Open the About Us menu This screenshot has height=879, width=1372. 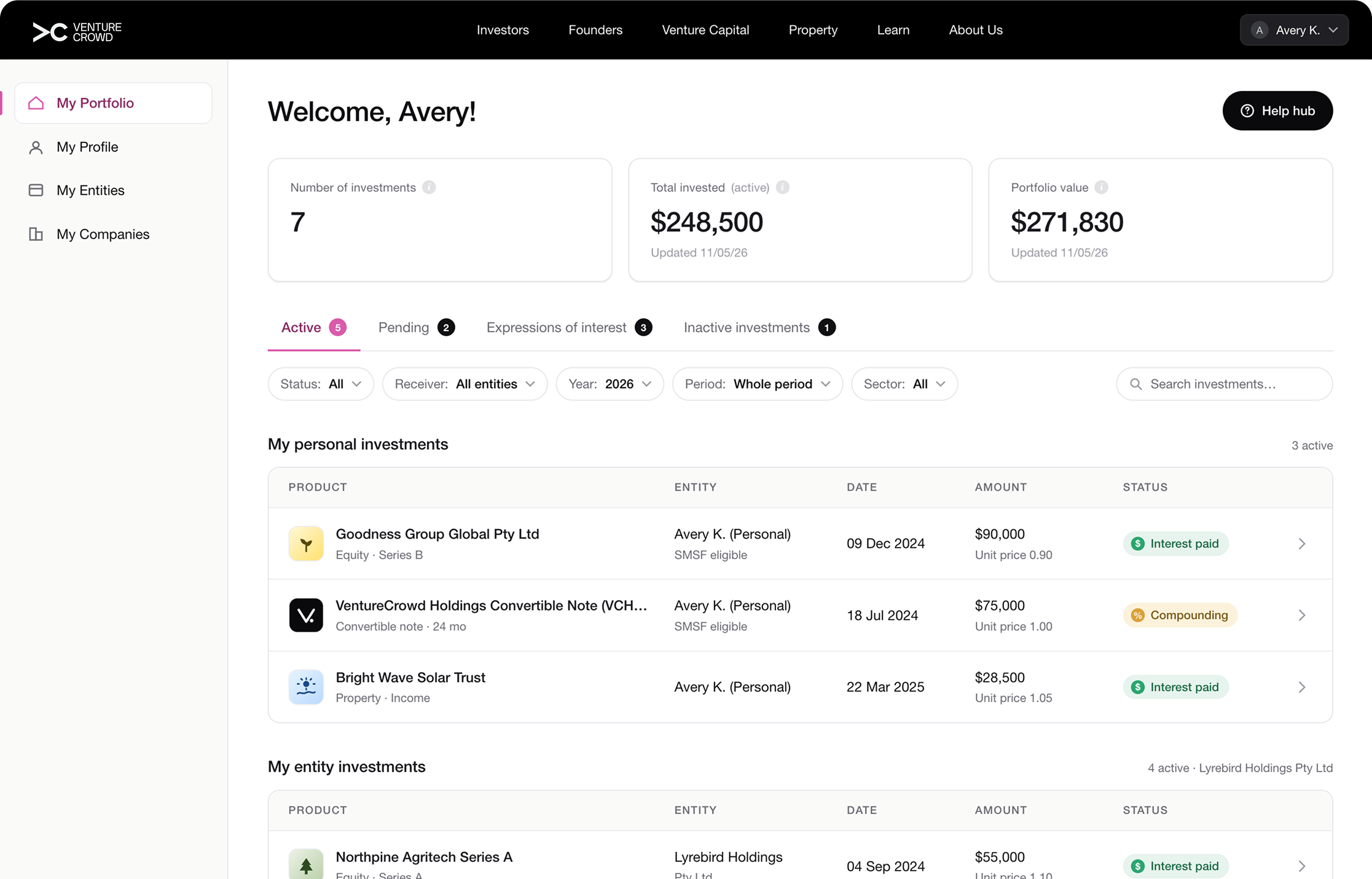tap(976, 30)
